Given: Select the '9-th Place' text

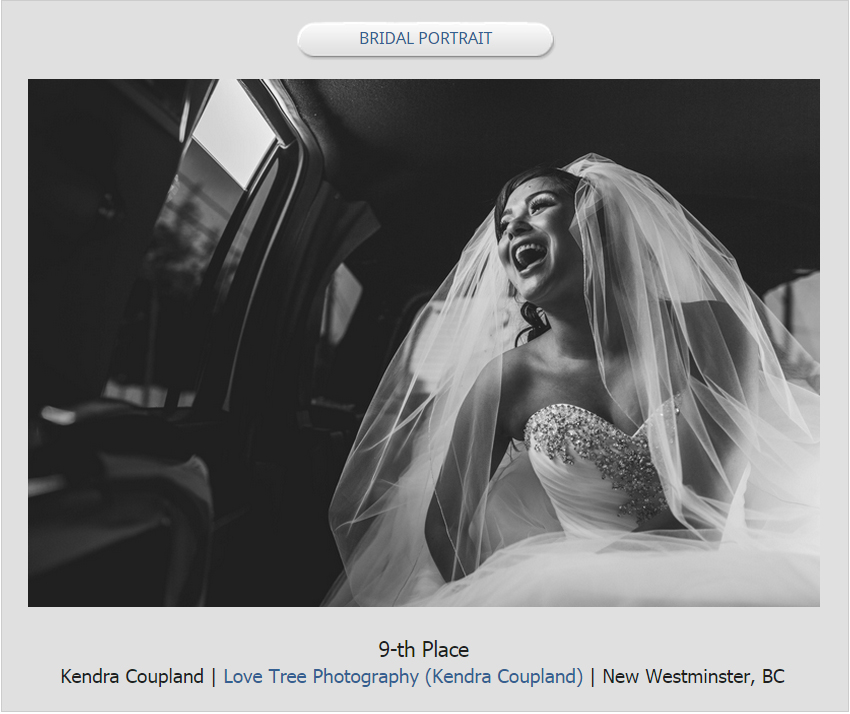Looking at the screenshot, I should [x=424, y=649].
